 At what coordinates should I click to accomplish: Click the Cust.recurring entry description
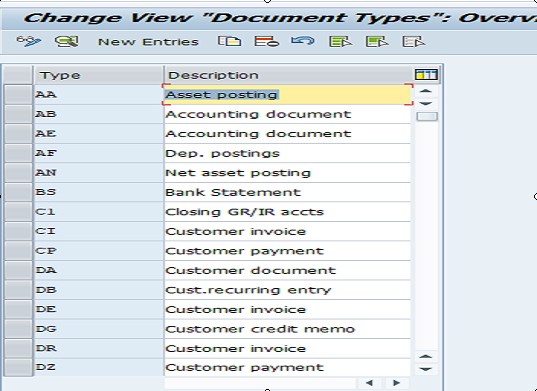tap(288, 290)
